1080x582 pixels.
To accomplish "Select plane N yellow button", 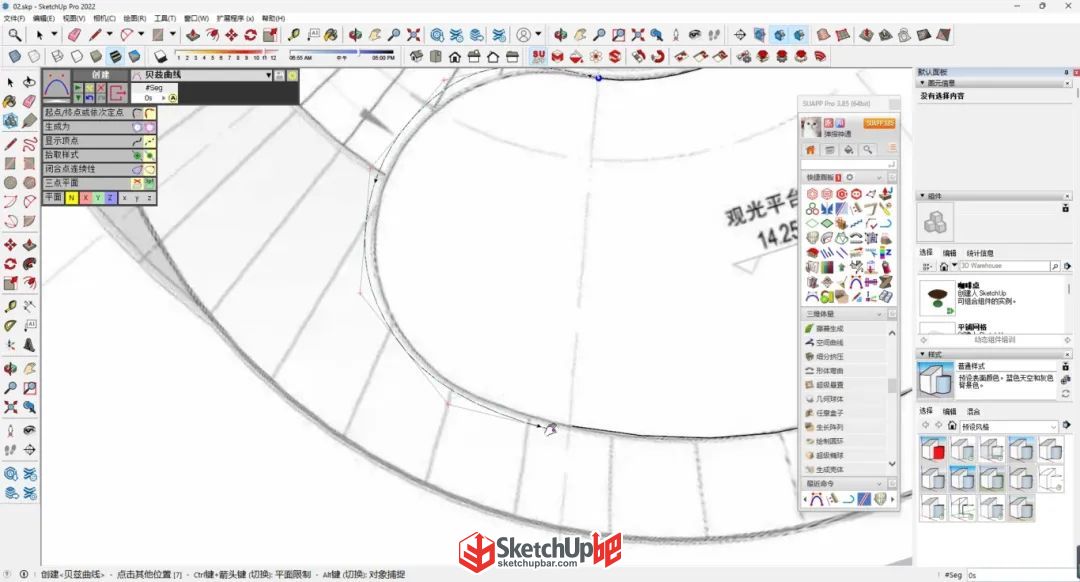I will [72, 198].
